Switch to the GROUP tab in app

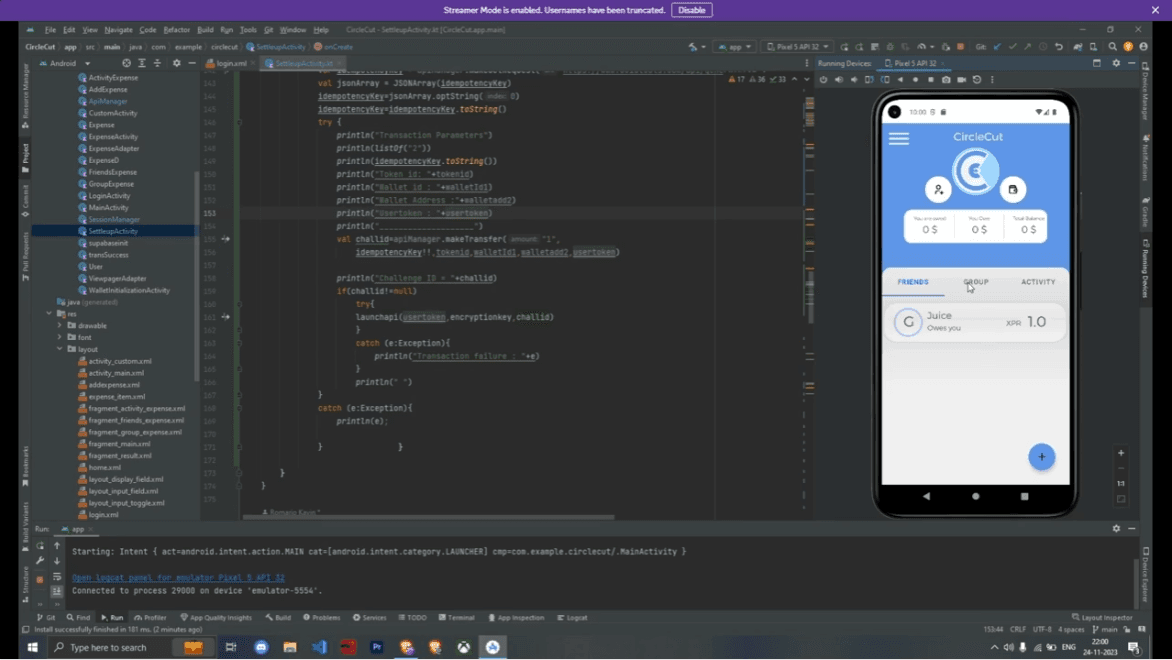pyautogui.click(x=975, y=282)
